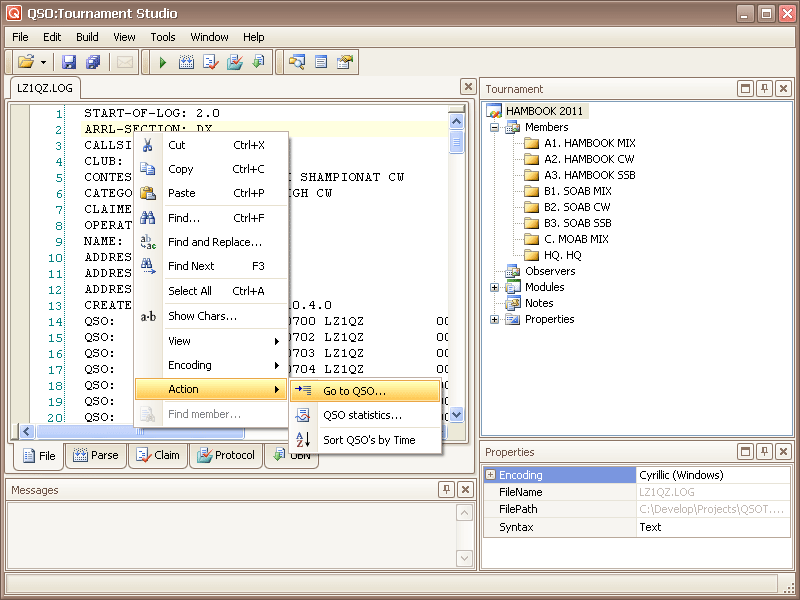Expand the Modules tree node
This screenshot has width=800, height=600.
coord(494,287)
